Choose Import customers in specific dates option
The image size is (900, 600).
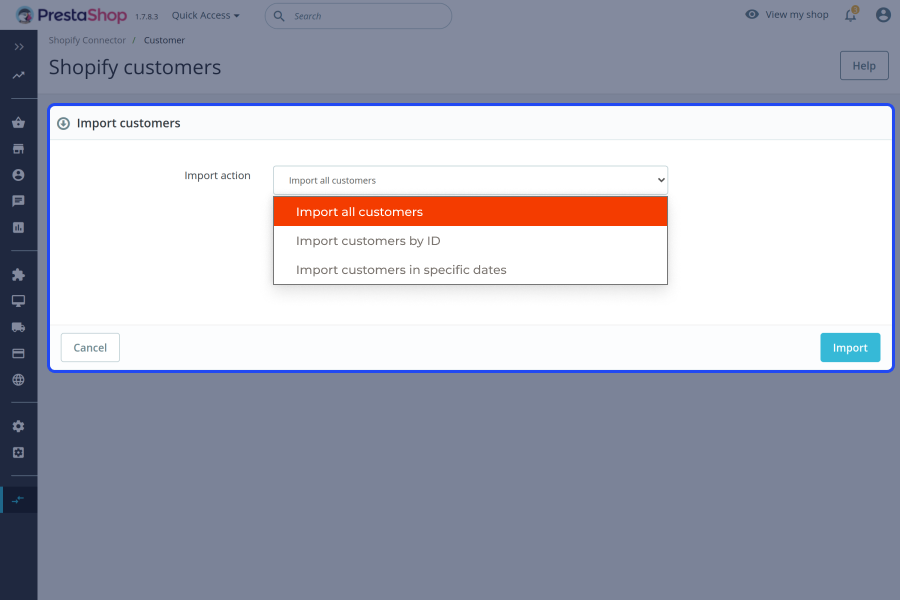(x=470, y=270)
